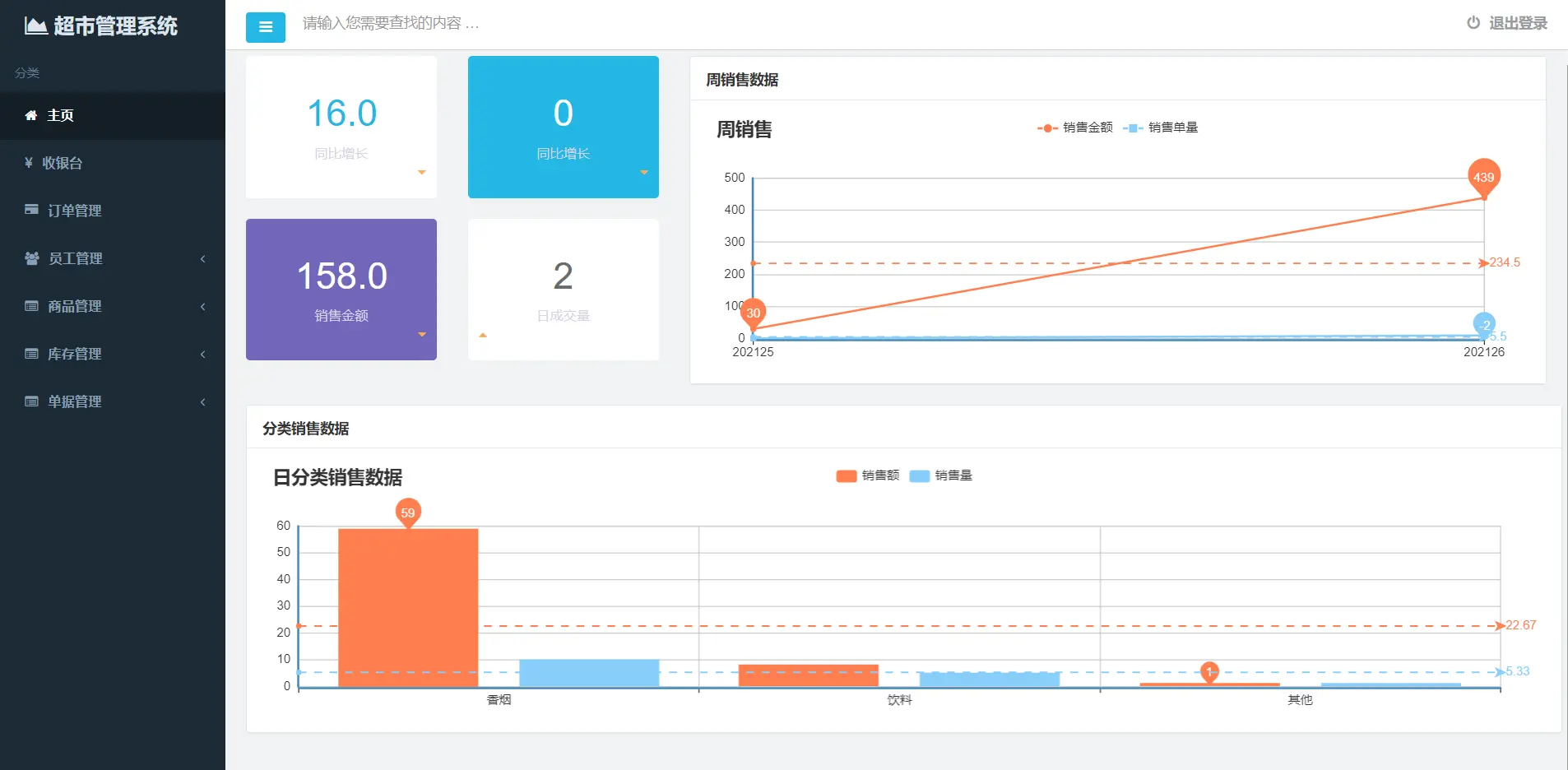Click the yen icon beside 收银台
Screen dimensions: 1568x770
29,162
